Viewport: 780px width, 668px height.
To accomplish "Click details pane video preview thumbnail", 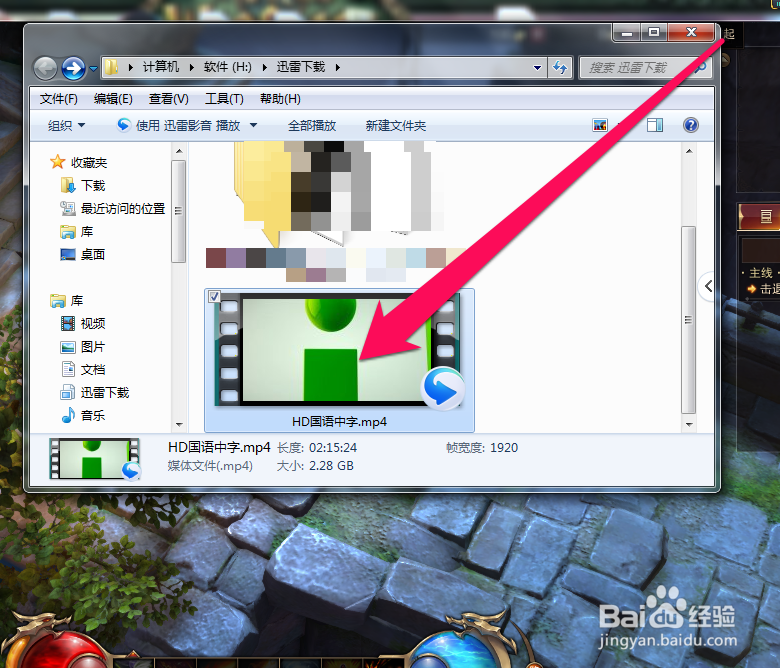I will point(95,459).
